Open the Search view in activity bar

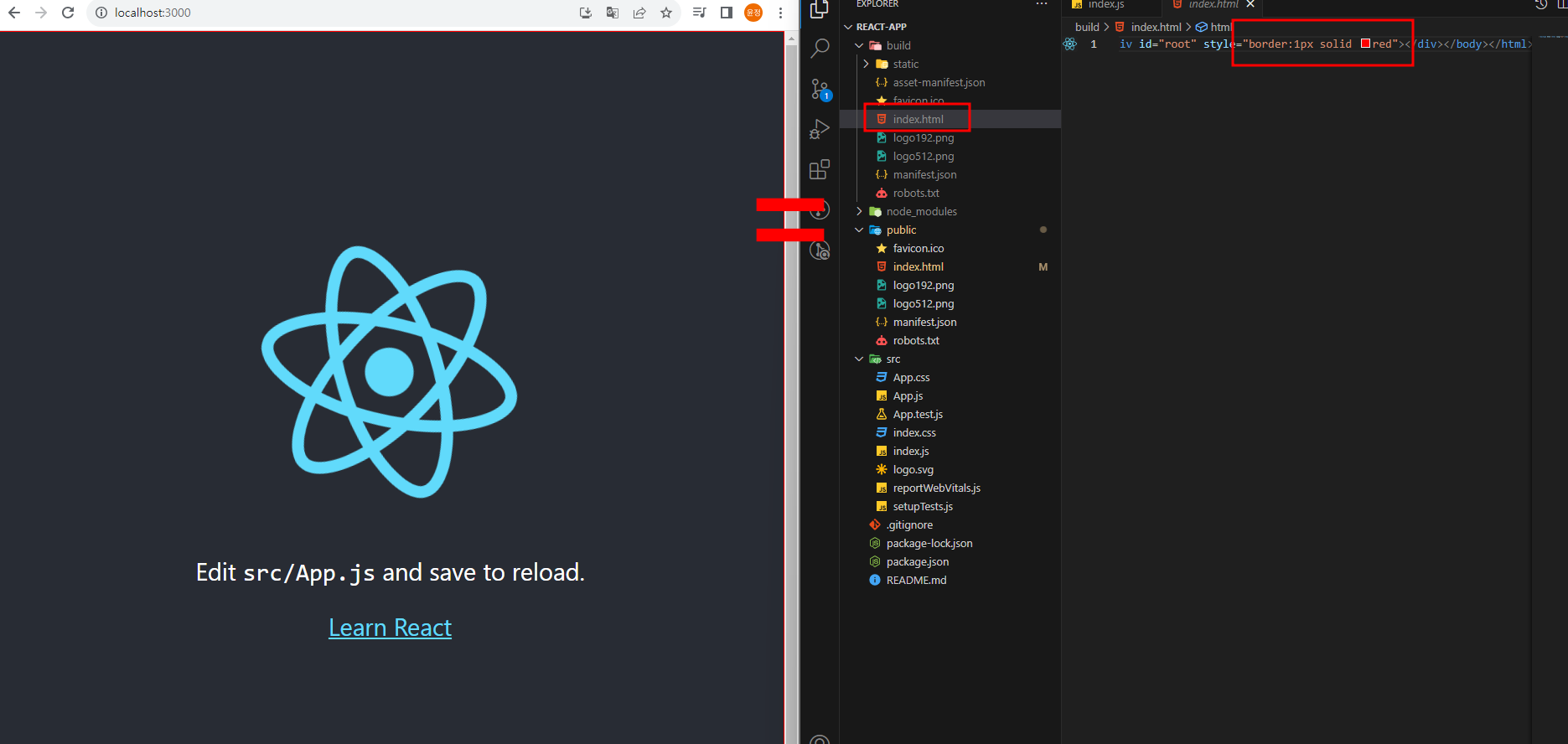click(x=820, y=49)
